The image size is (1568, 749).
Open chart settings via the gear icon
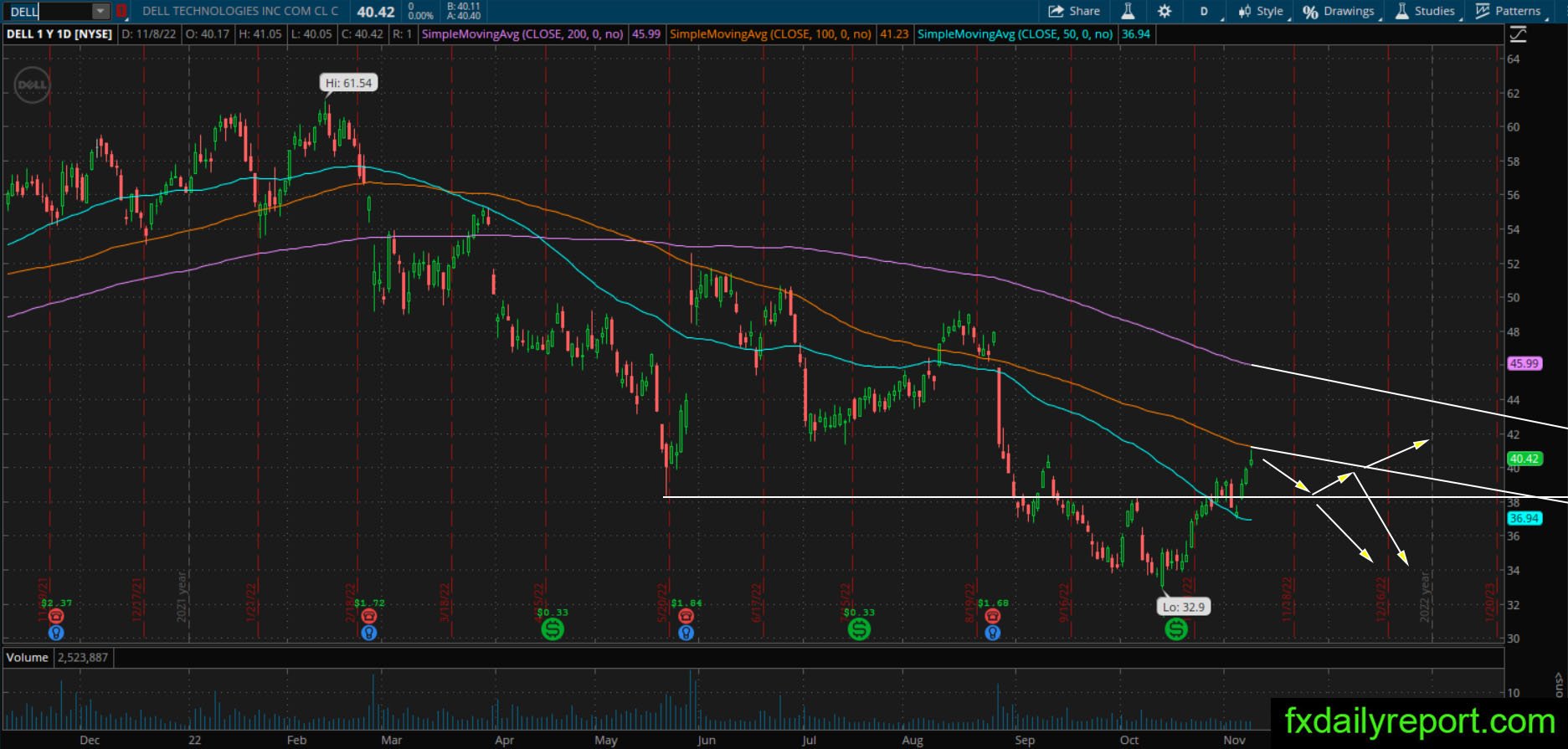(1164, 11)
